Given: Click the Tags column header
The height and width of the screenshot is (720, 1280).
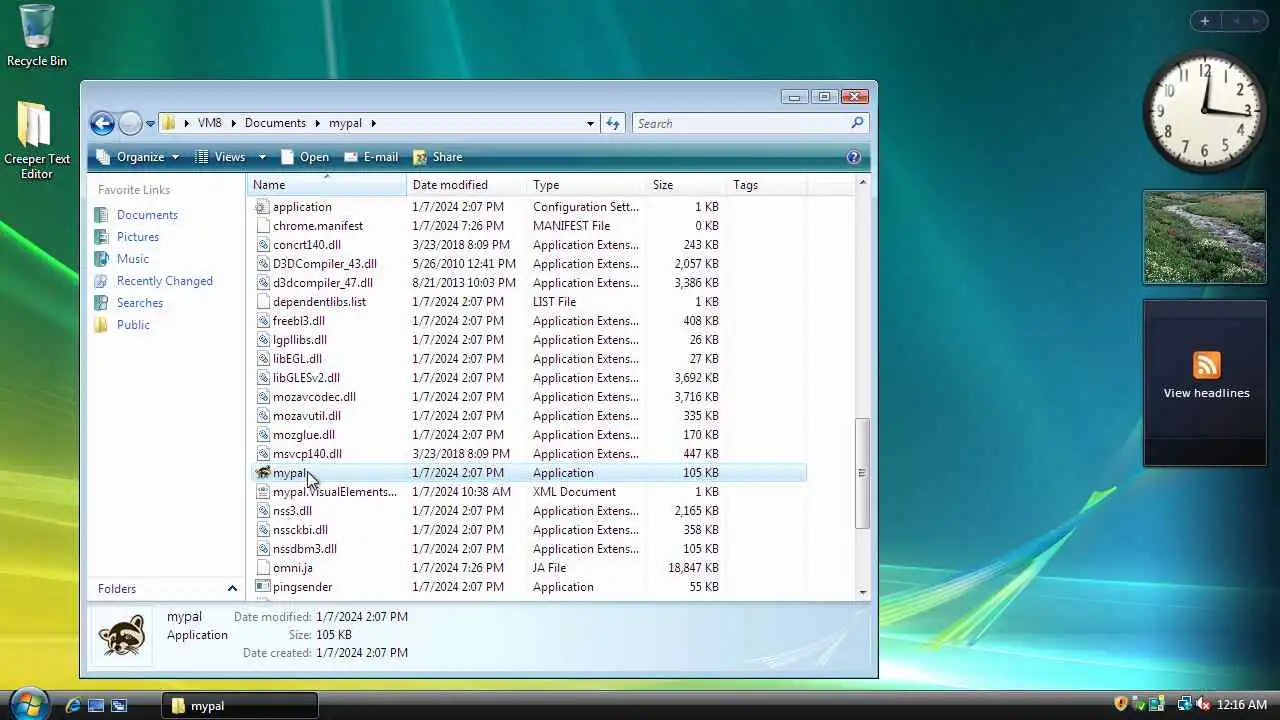Looking at the screenshot, I should (x=767, y=185).
